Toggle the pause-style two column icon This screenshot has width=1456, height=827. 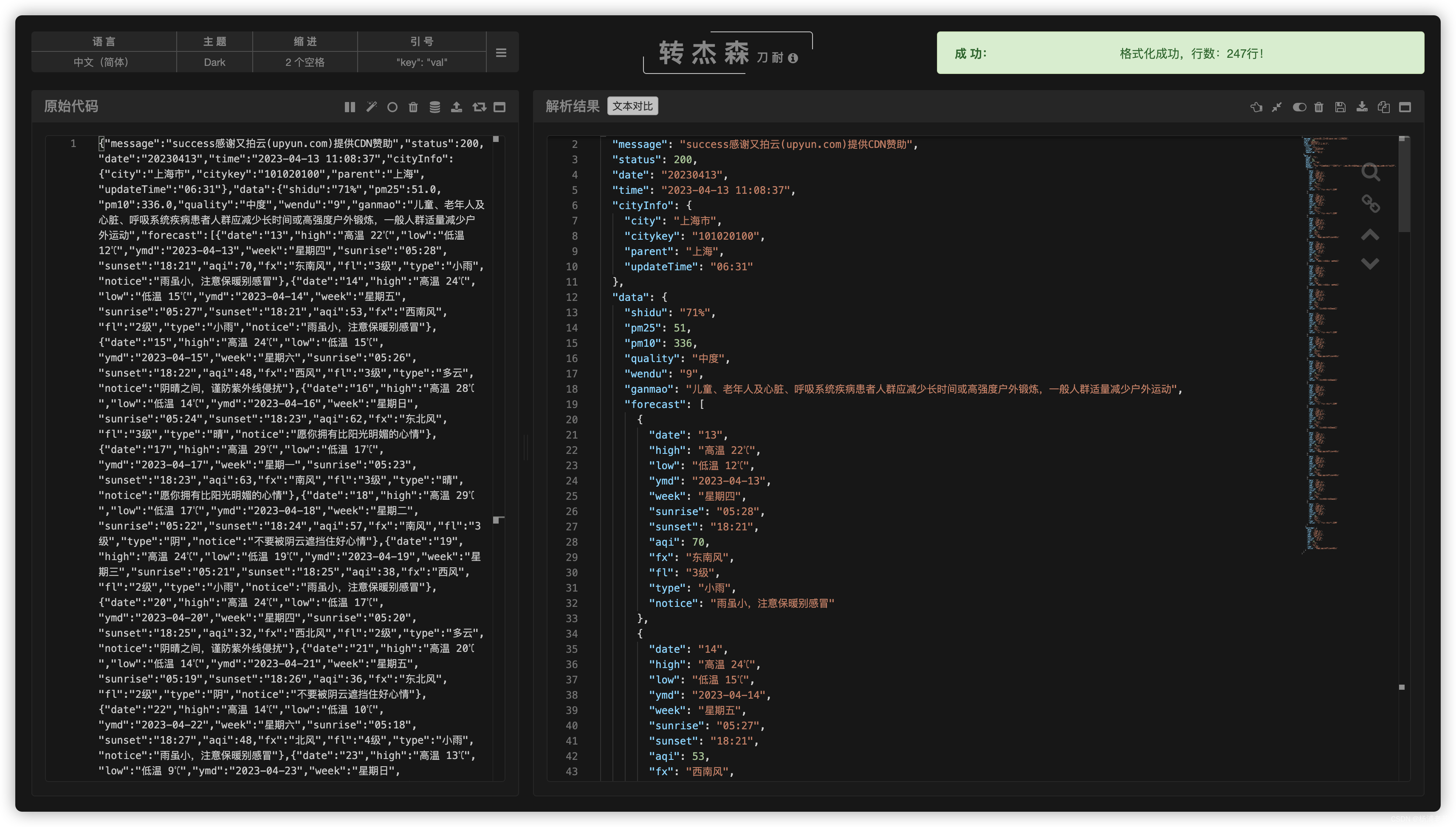[350, 107]
